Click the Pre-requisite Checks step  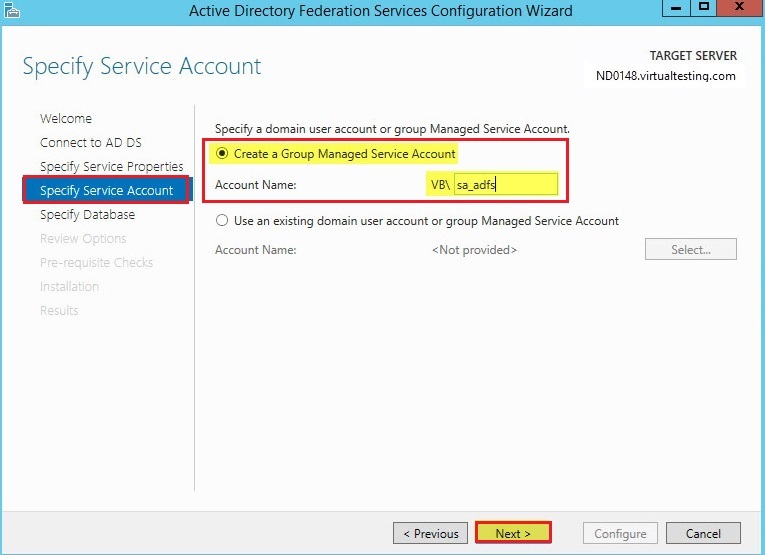point(97,262)
